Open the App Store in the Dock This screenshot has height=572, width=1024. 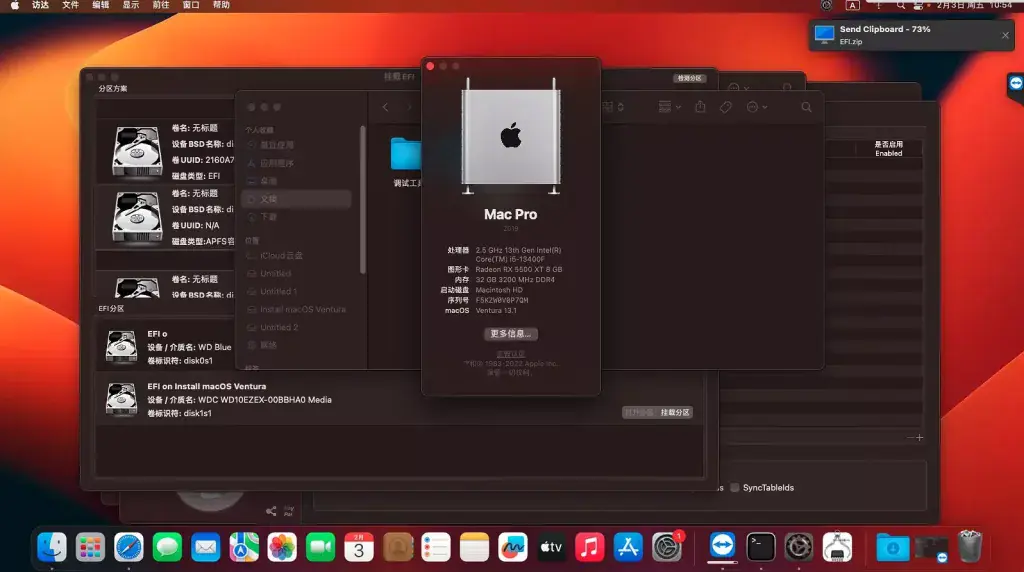(628, 547)
